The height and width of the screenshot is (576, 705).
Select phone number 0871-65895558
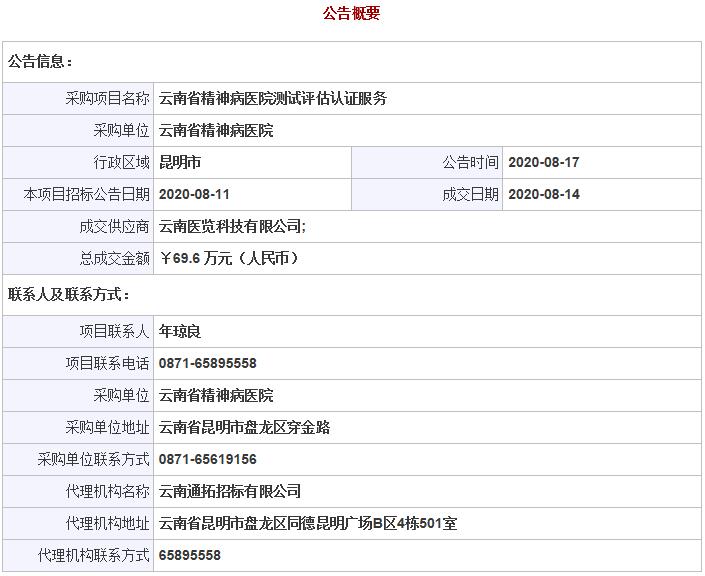(x=208, y=363)
